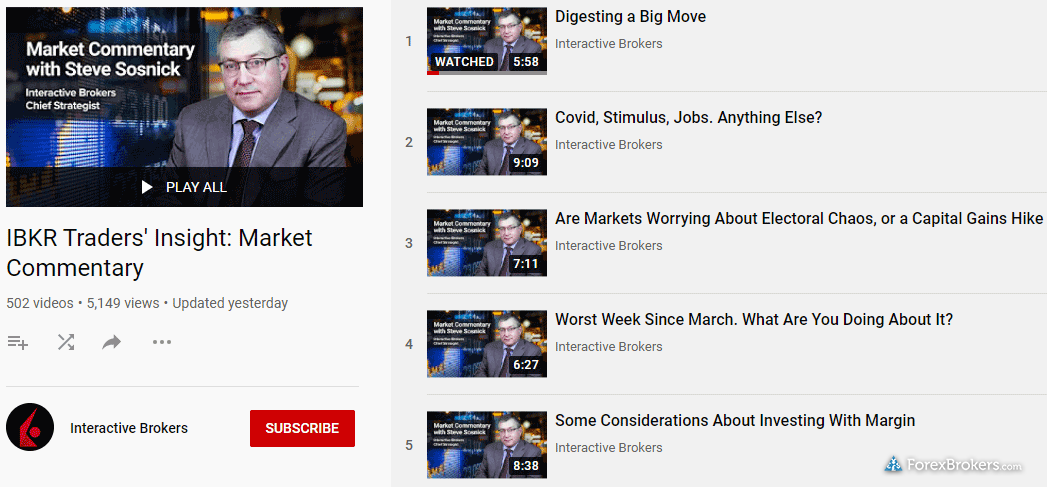Click the 5:58 duration badge
Viewport: 1047px width, 487px height.
click(x=526, y=62)
